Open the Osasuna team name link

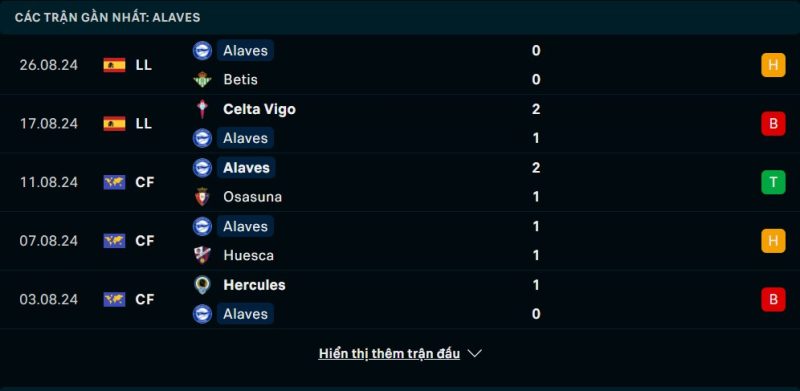pyautogui.click(x=253, y=197)
